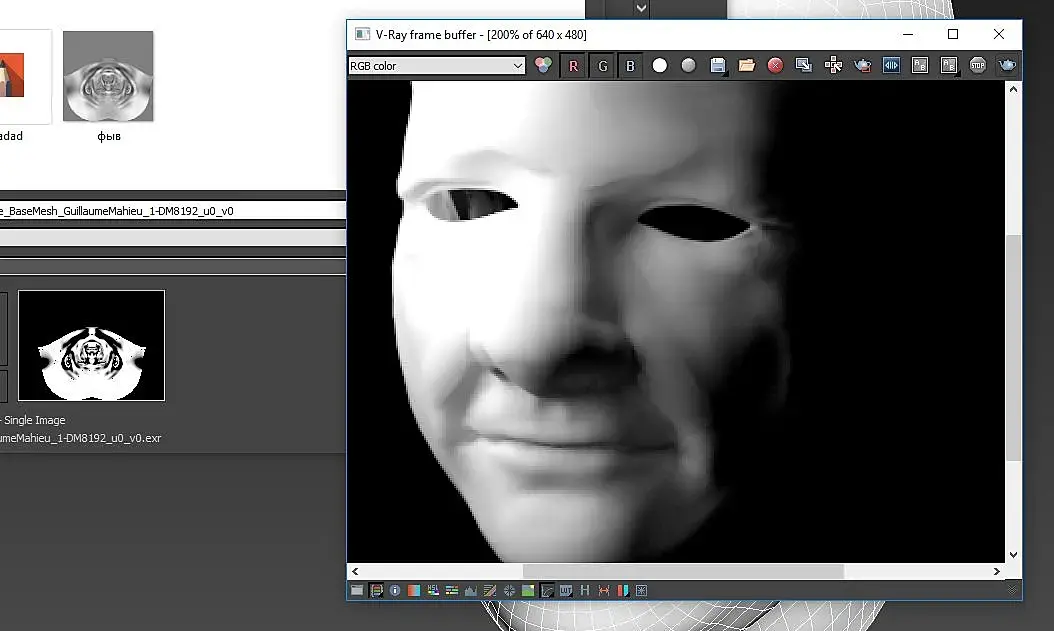The image size is (1054, 631).
Task: Click the Stop rendering button
Action: coord(977,66)
